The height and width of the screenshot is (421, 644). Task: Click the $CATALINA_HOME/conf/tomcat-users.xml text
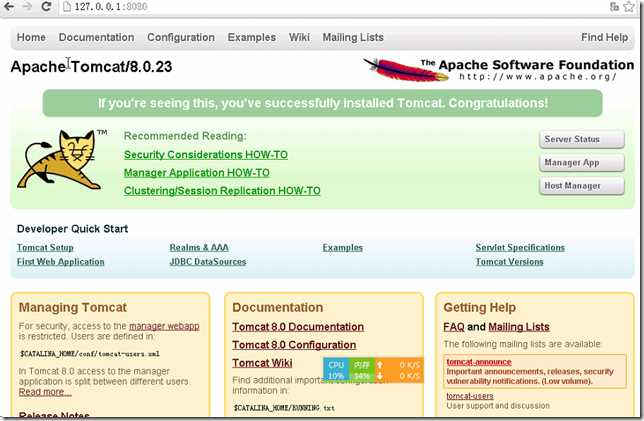click(x=90, y=354)
